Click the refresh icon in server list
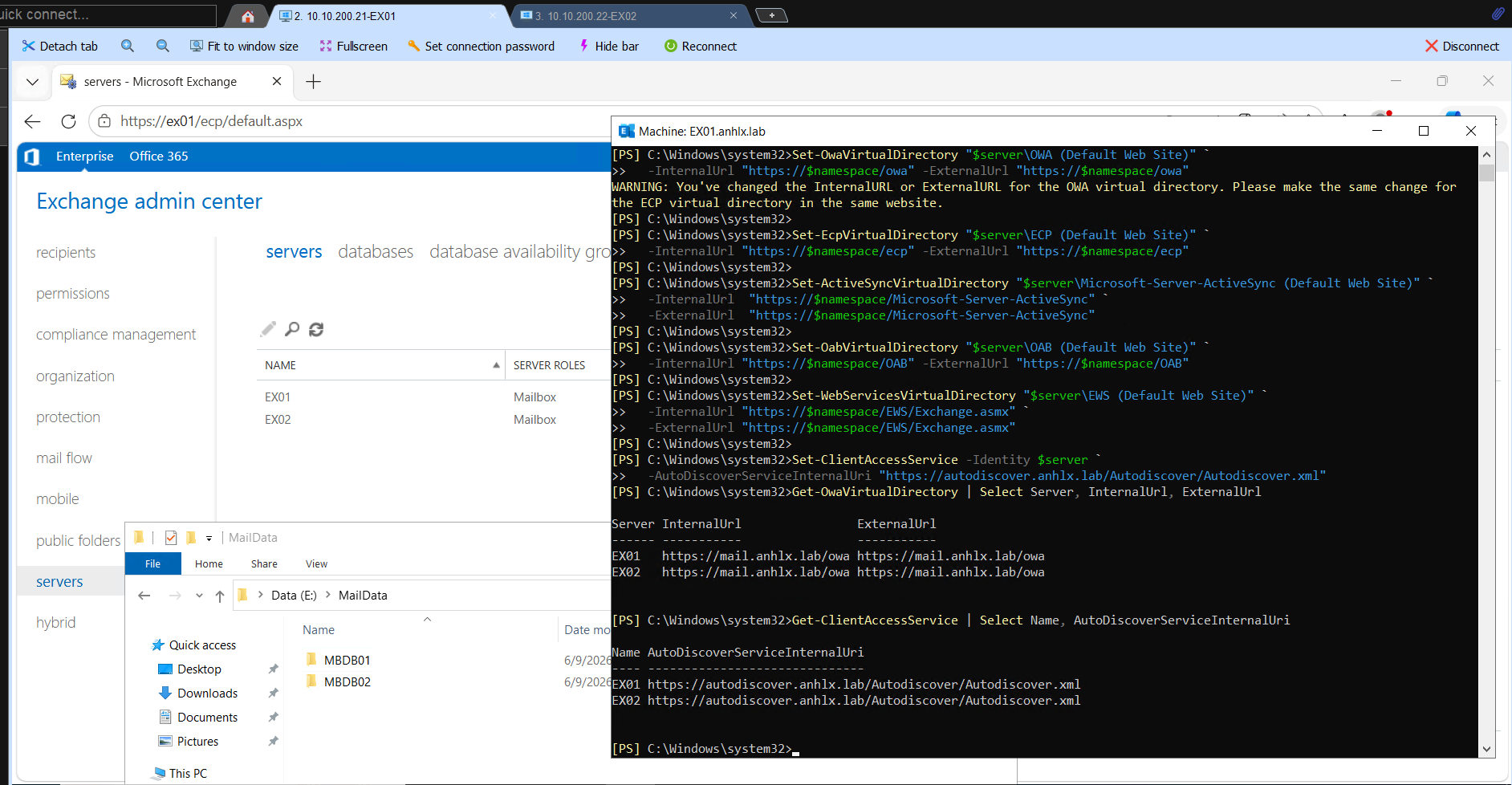 316,329
